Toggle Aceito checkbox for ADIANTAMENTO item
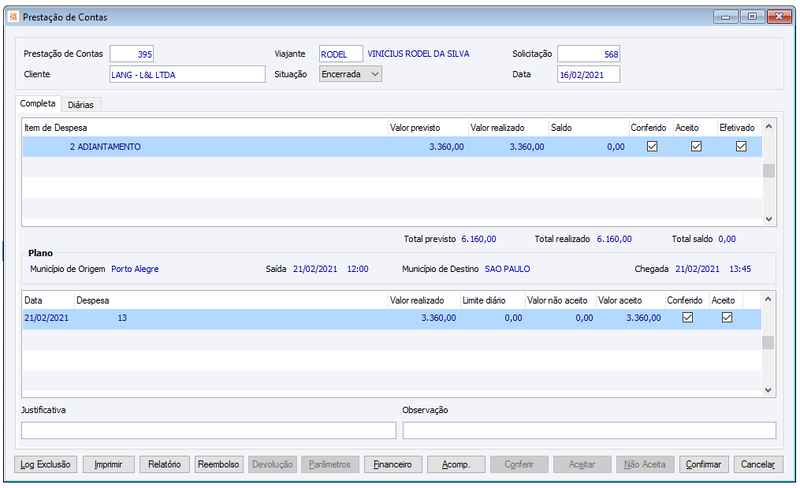This screenshot has height=488, width=800. tap(696, 147)
